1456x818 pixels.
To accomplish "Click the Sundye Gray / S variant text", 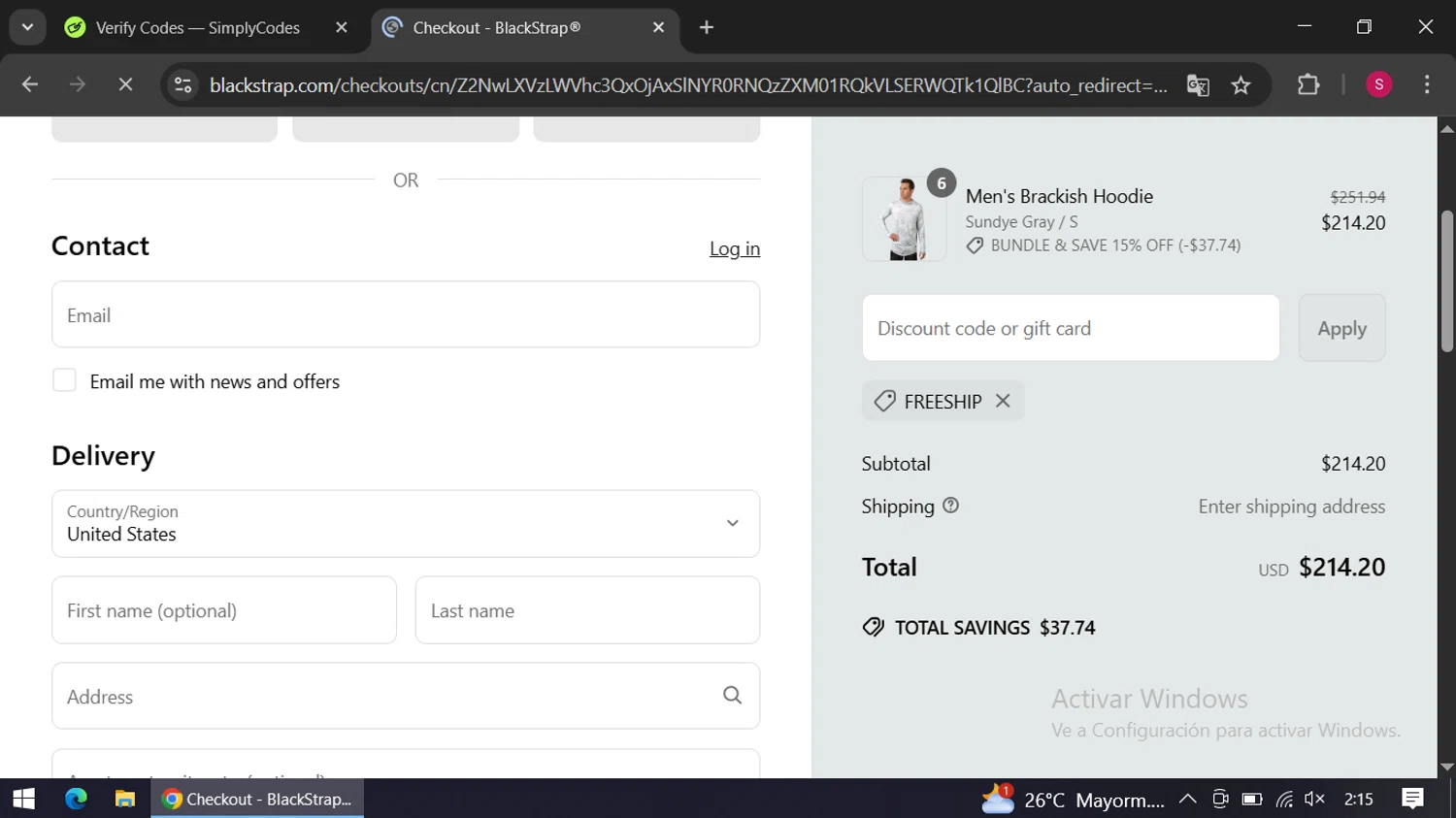I will point(1021,222).
